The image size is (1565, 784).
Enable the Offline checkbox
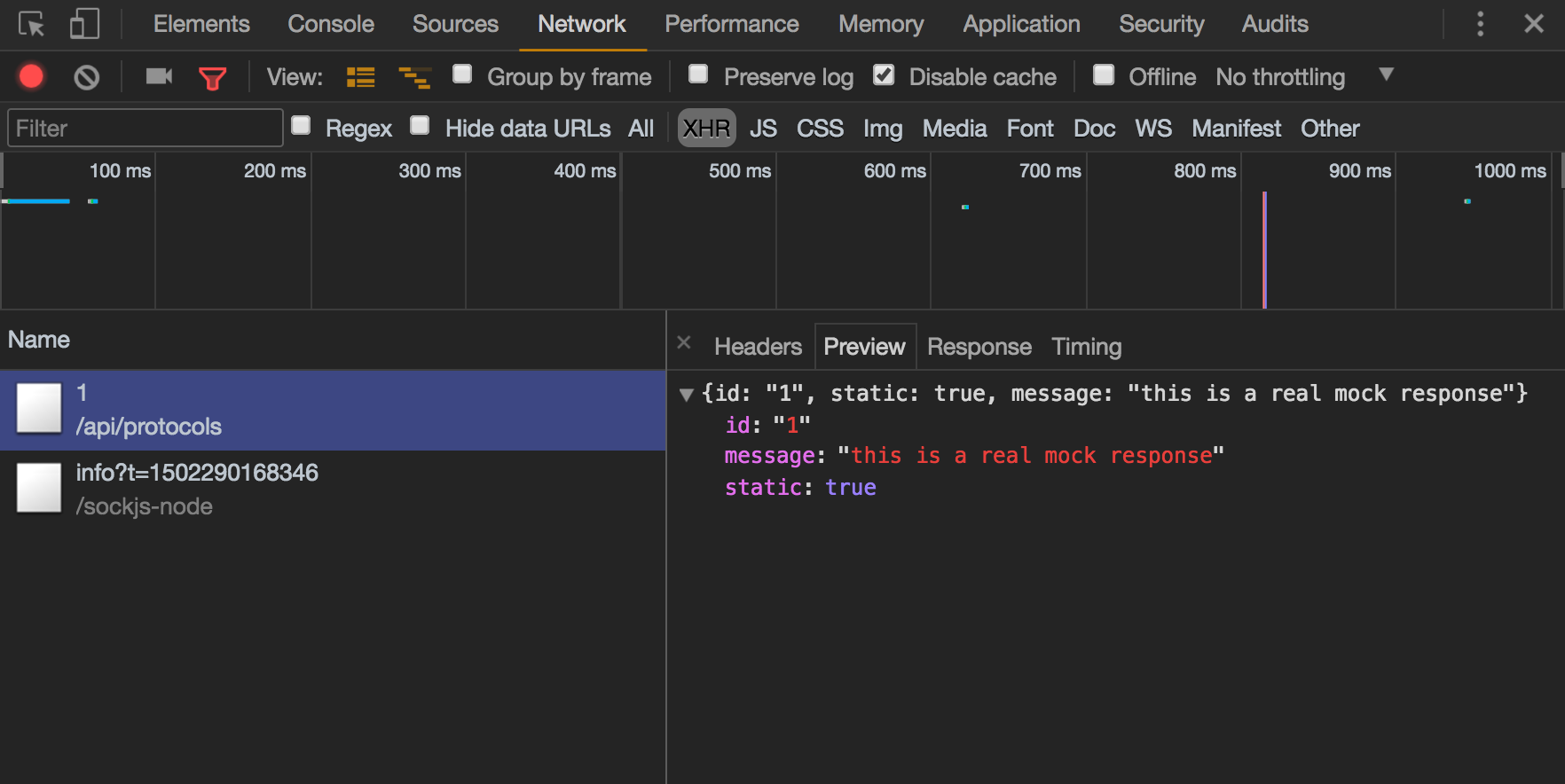[1104, 74]
